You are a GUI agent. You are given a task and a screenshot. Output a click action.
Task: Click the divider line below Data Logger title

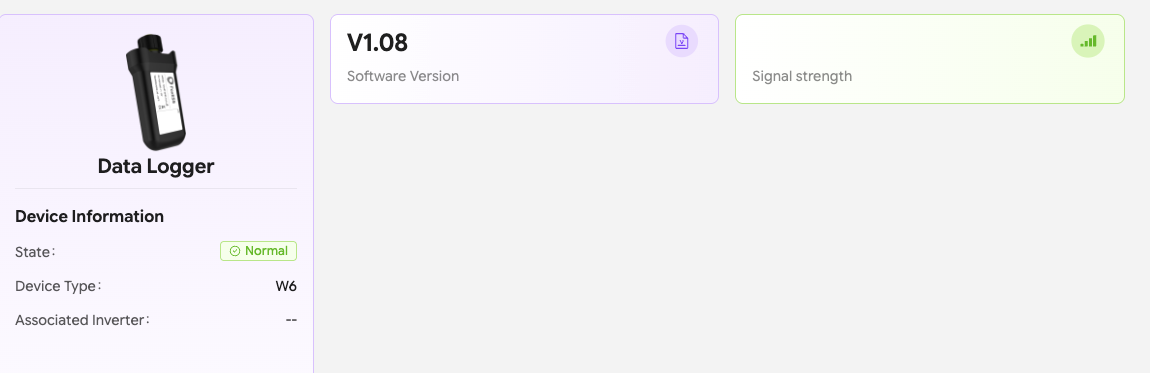[155, 188]
